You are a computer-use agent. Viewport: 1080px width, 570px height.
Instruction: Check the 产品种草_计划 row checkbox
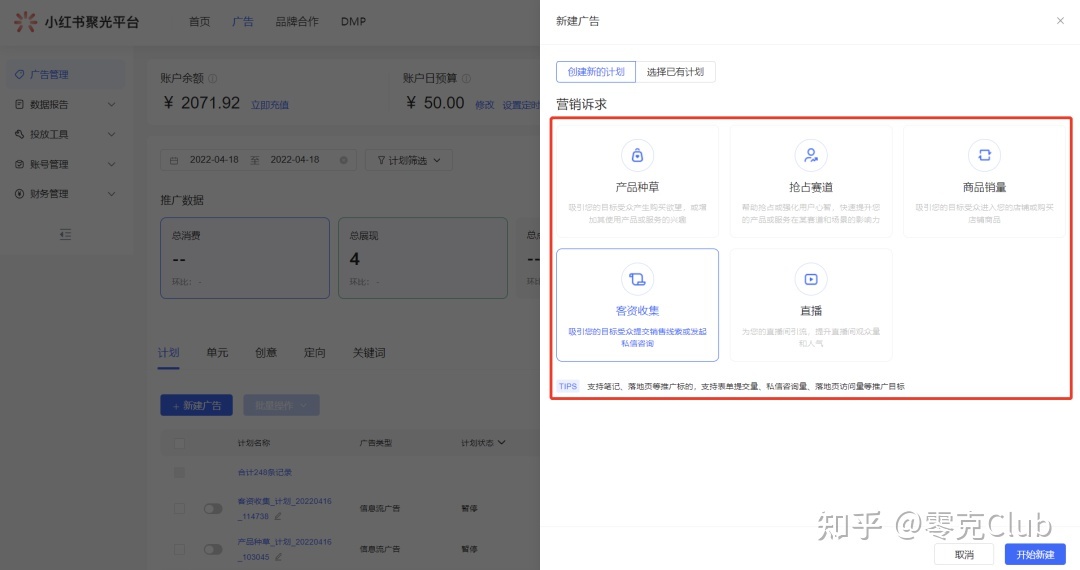(x=179, y=549)
